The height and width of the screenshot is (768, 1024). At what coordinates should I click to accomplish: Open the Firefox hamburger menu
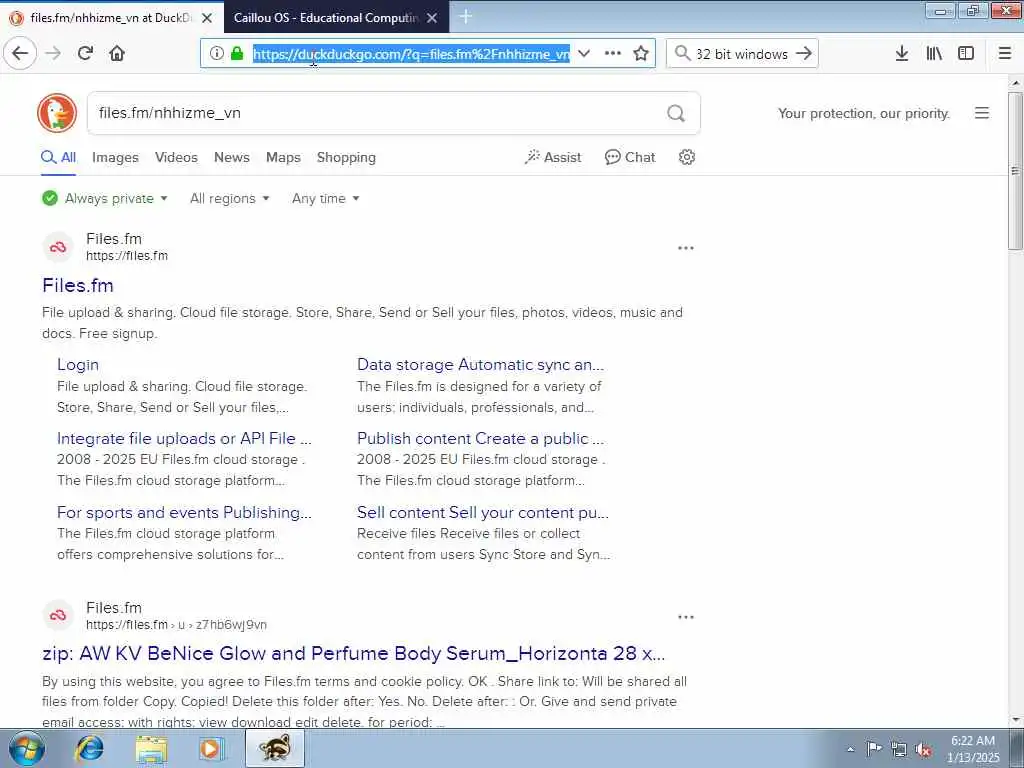coord(1005,54)
